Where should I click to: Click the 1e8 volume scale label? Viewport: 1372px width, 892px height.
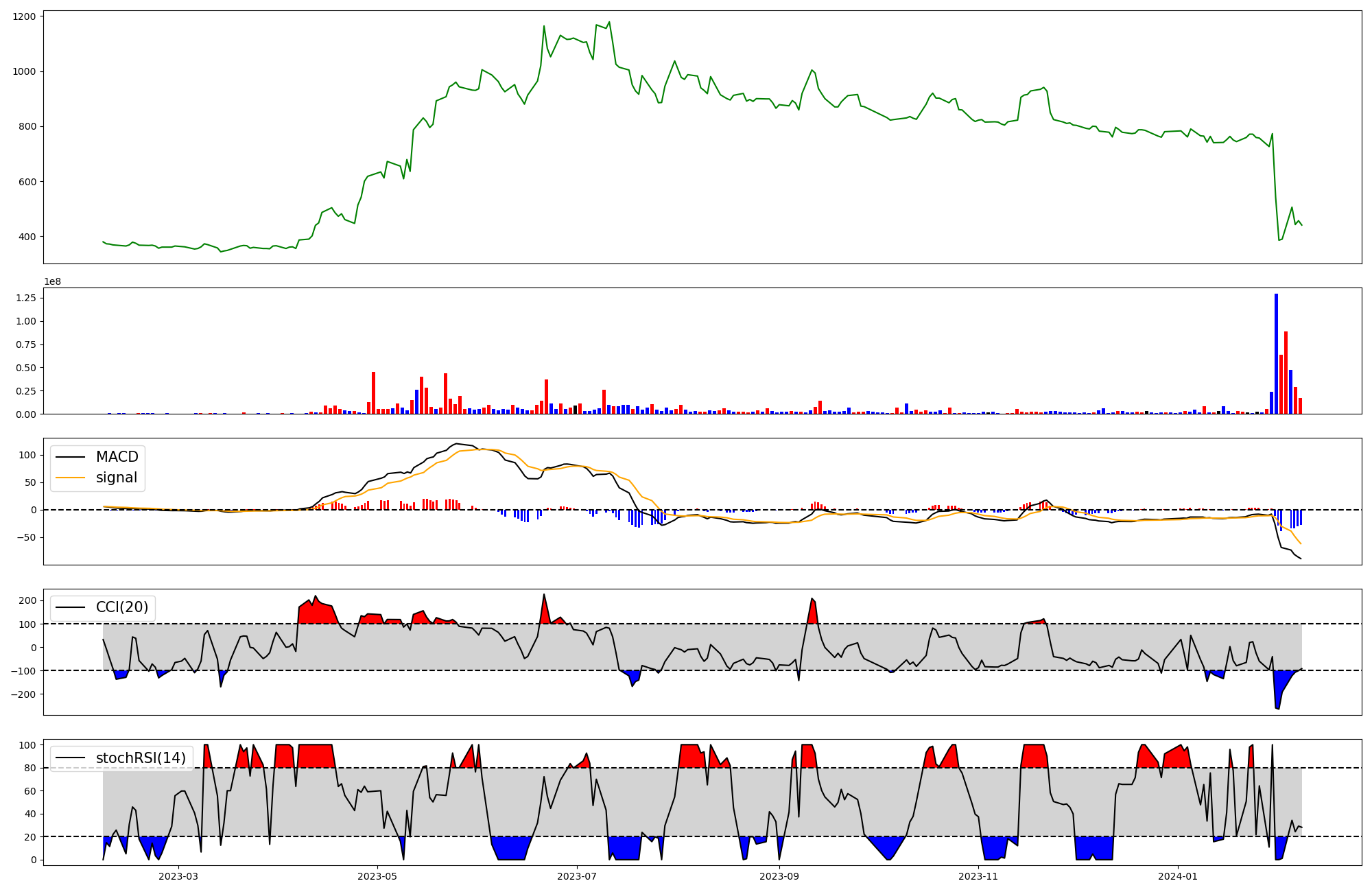pyautogui.click(x=53, y=281)
